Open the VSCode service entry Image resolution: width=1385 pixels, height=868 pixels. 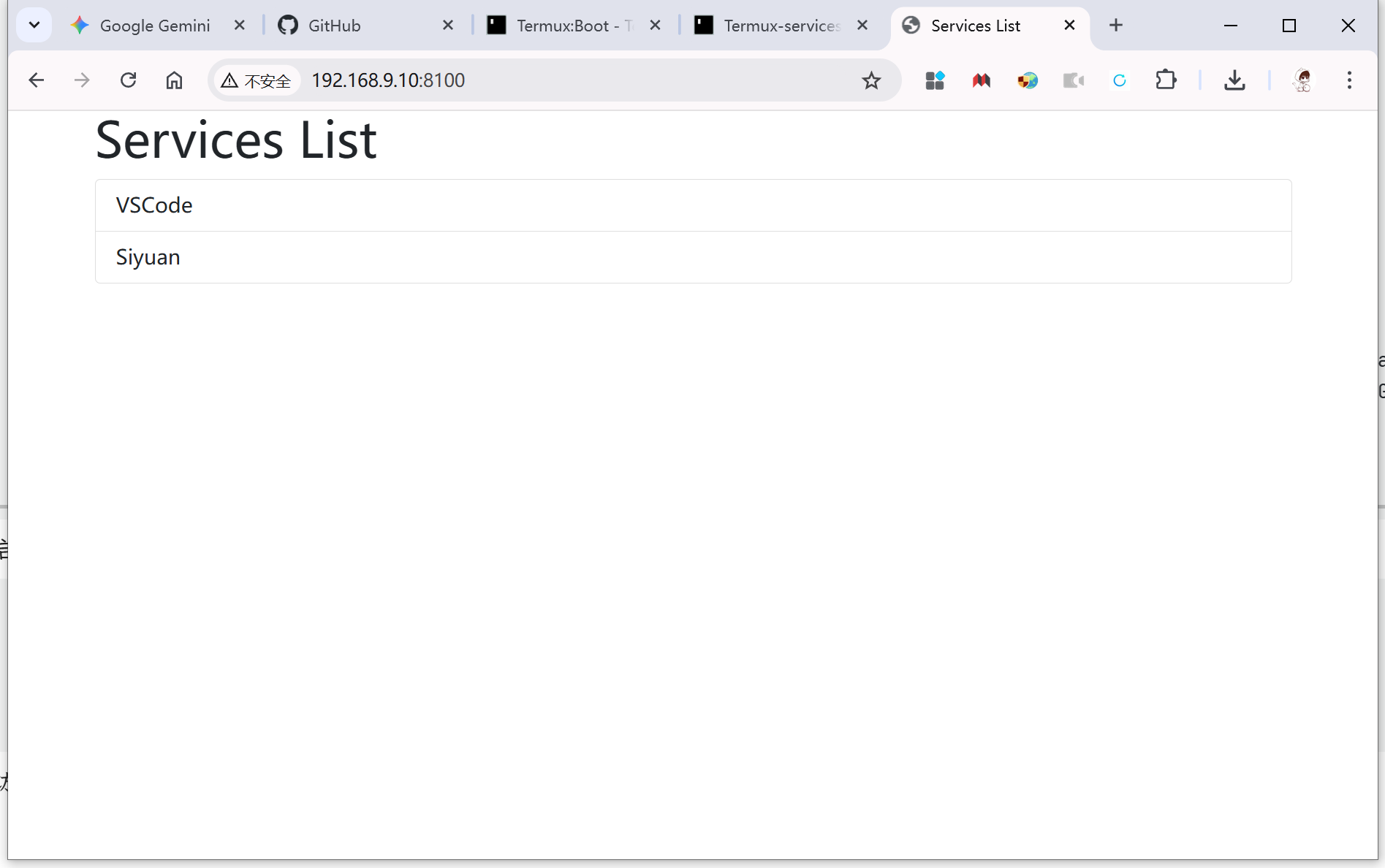(x=693, y=205)
